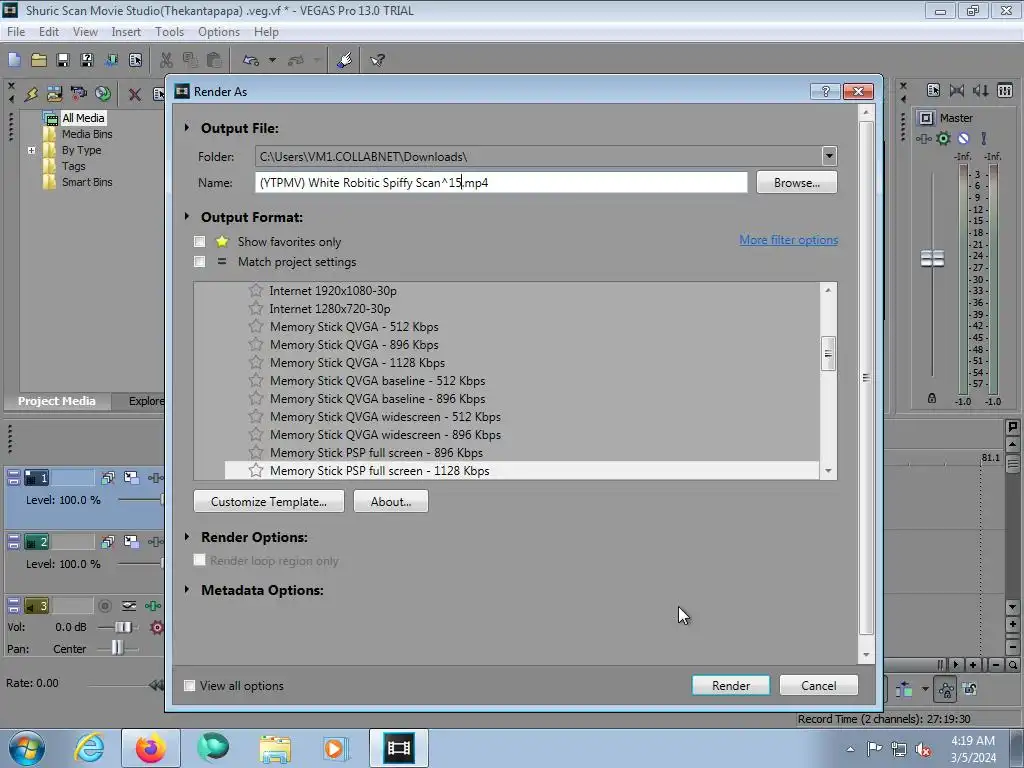The image size is (1024, 768).
Task: Switch to the Project Media tab
Action: pyautogui.click(x=56, y=401)
